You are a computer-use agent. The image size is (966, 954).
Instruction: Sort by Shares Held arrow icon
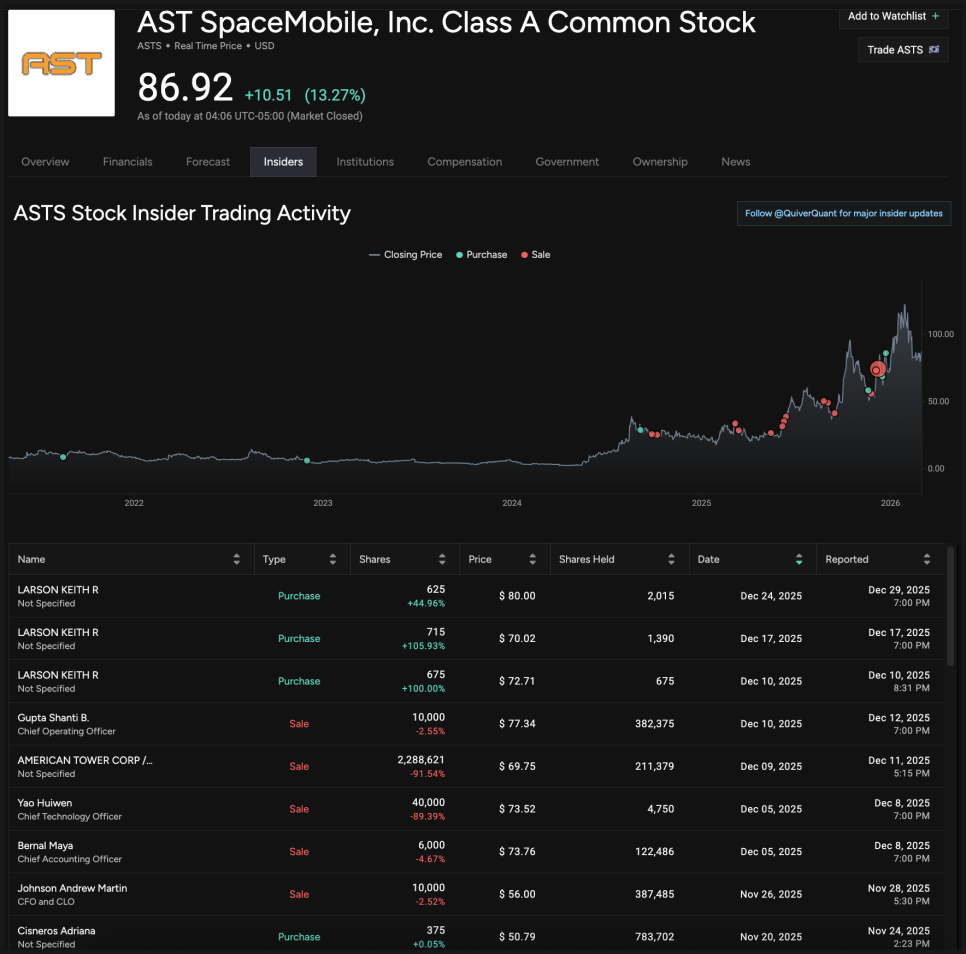click(x=671, y=560)
